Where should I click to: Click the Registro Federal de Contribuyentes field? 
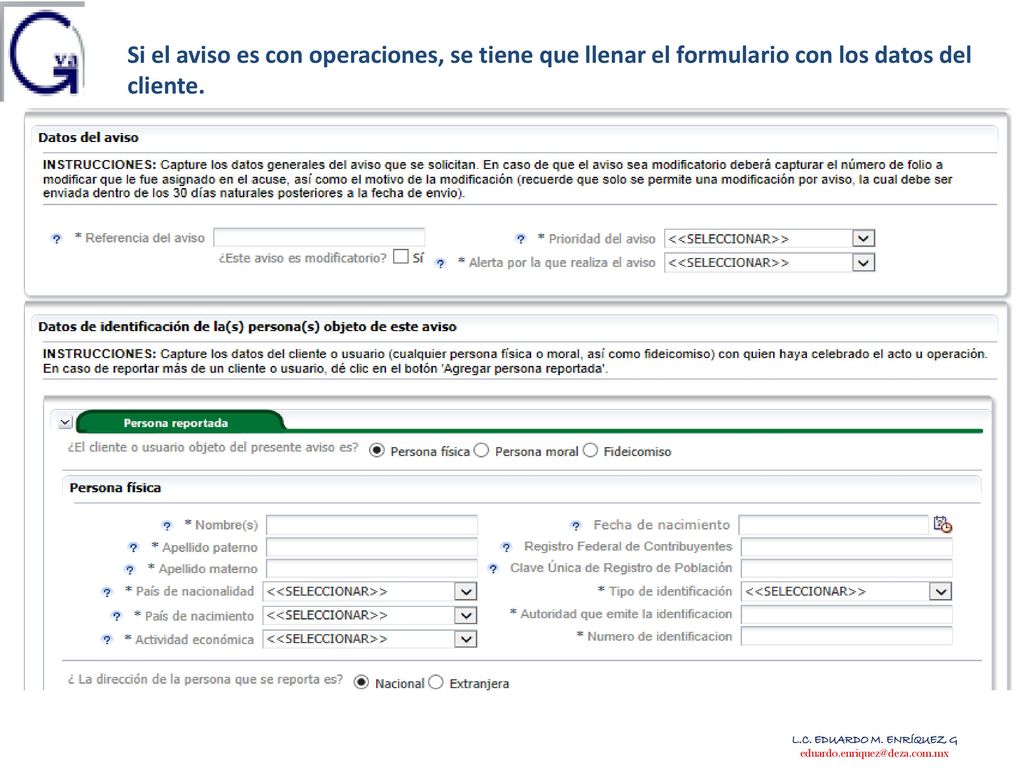[846, 547]
